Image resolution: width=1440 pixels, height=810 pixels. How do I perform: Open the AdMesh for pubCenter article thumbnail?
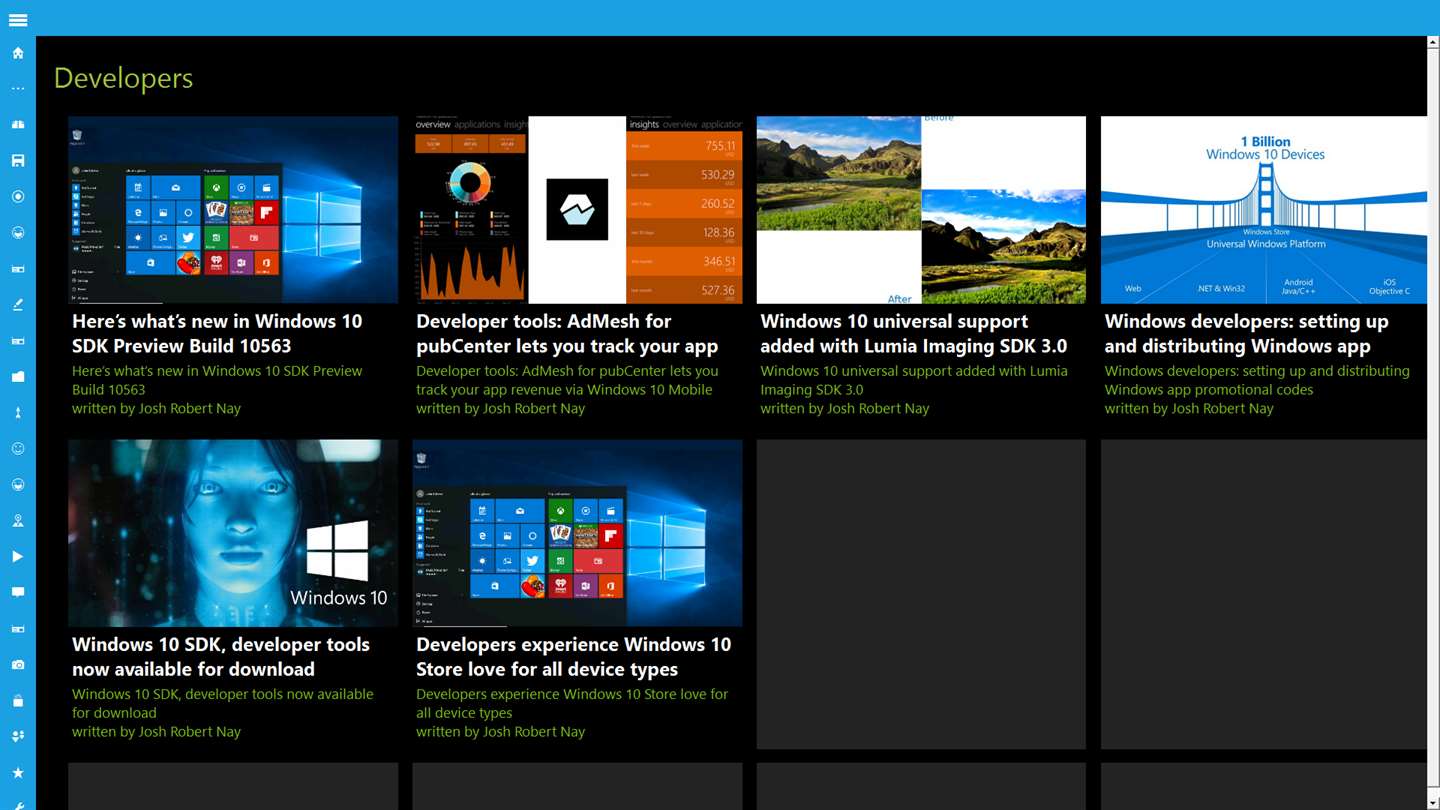pos(578,210)
